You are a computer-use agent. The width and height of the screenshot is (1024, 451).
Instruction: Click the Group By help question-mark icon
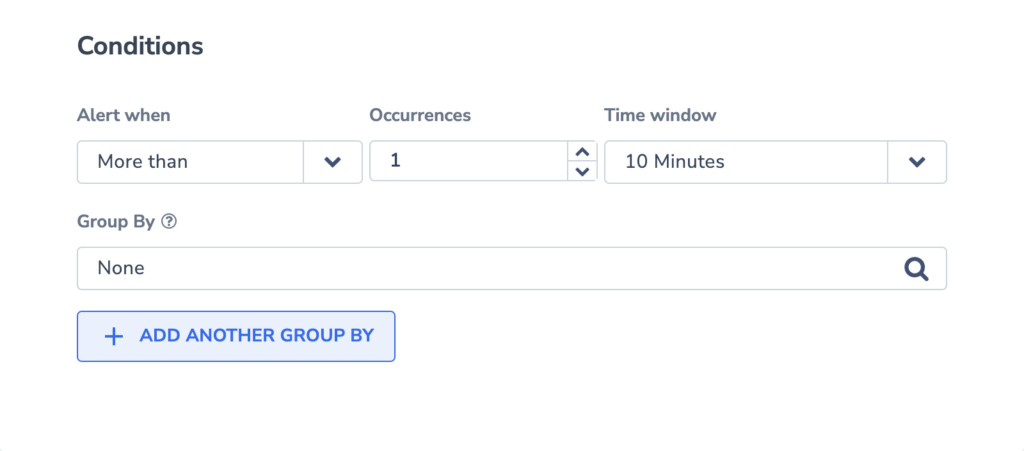(x=169, y=222)
